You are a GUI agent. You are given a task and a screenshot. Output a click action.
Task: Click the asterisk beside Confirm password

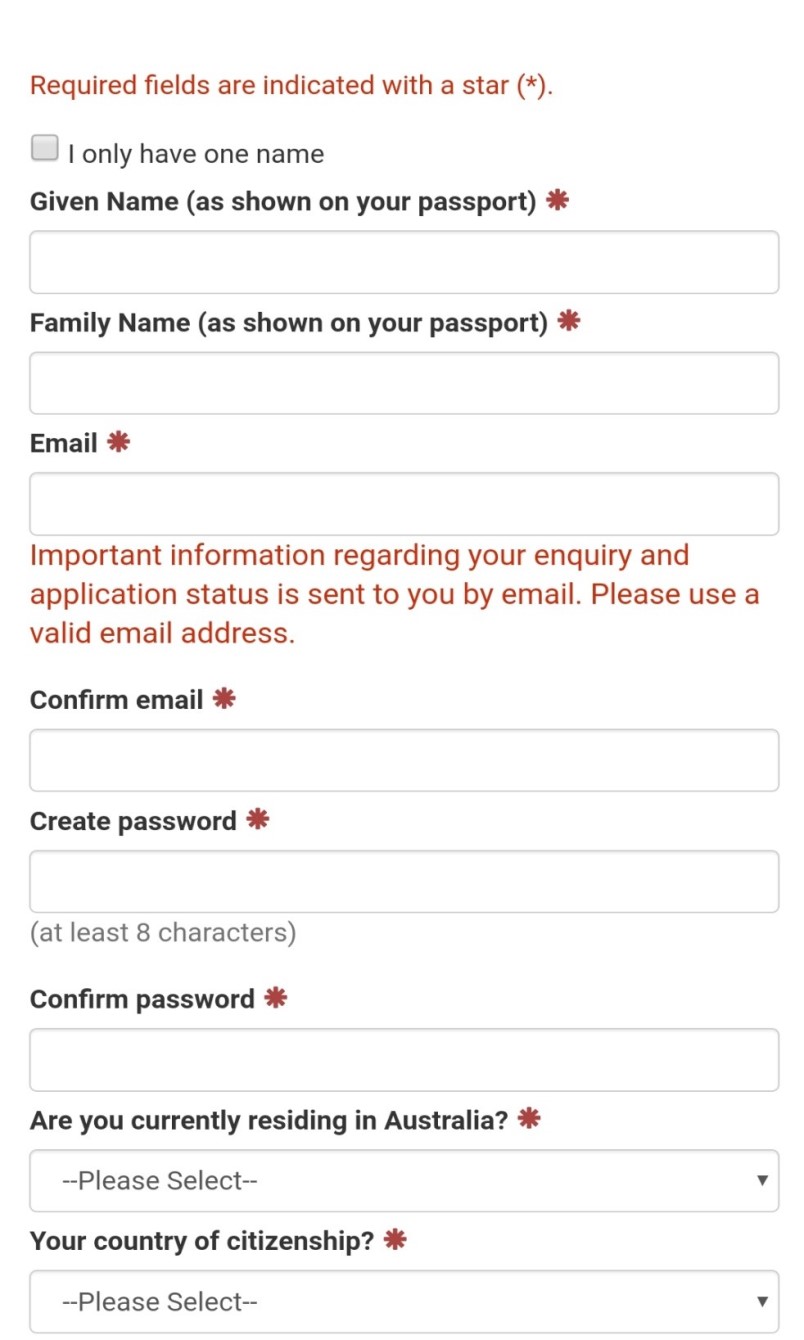pos(275,998)
